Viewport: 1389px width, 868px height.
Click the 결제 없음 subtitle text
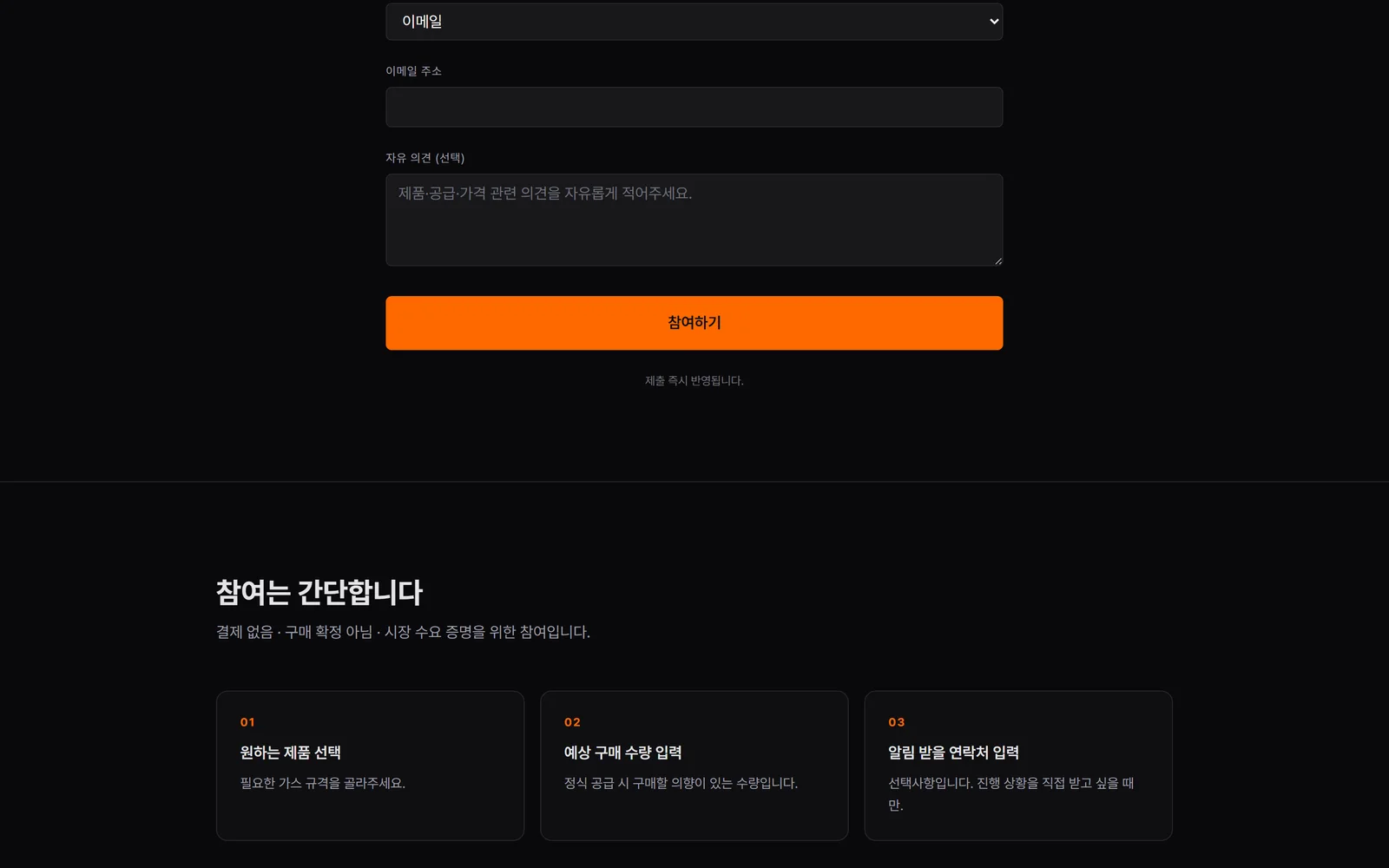pos(403,632)
